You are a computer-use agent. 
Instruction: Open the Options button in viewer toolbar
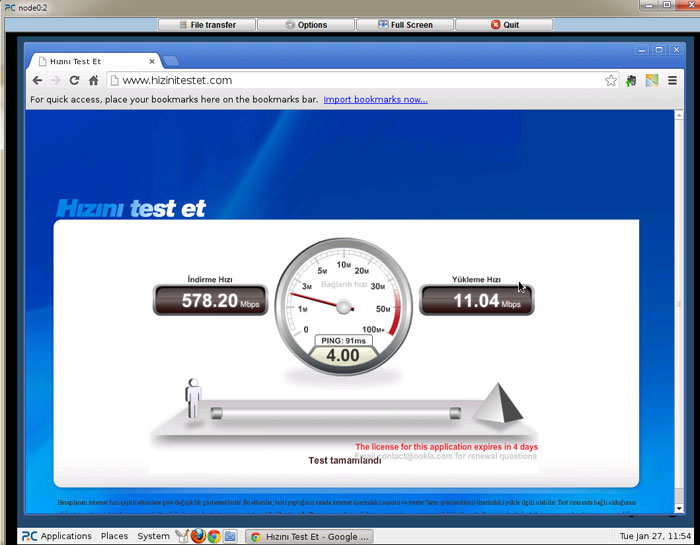(x=306, y=25)
